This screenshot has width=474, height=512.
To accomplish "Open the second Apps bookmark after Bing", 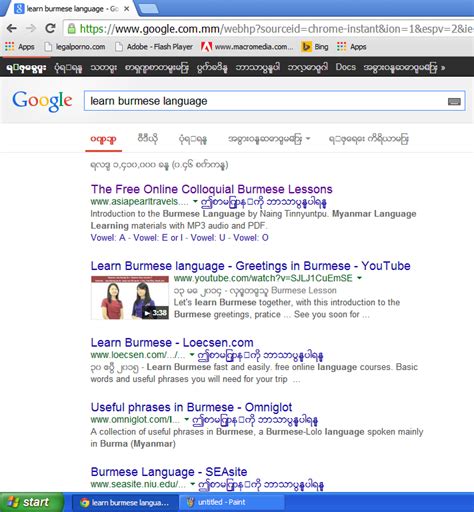I will pos(352,47).
